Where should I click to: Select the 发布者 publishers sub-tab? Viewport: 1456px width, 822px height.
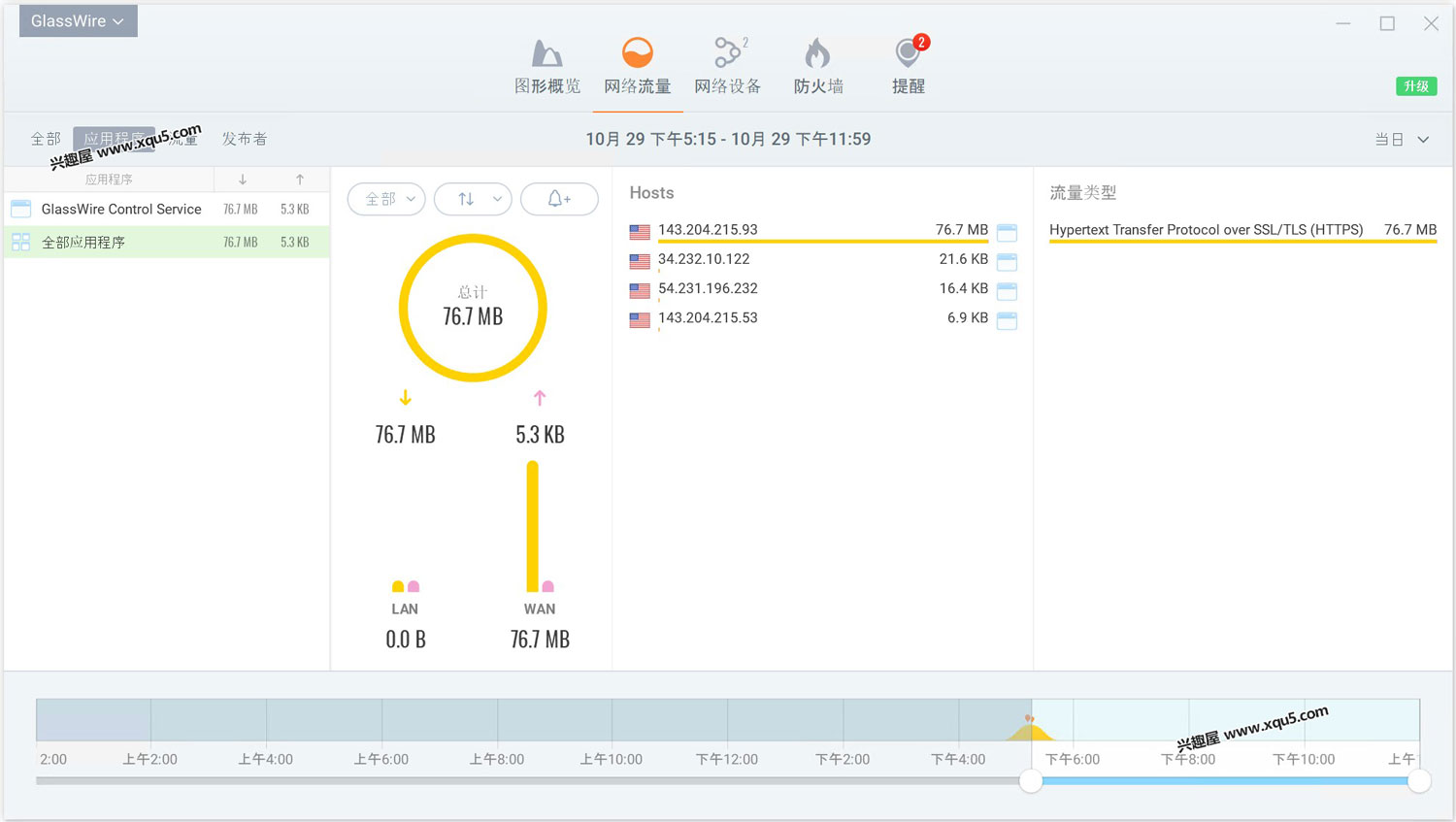[245, 139]
